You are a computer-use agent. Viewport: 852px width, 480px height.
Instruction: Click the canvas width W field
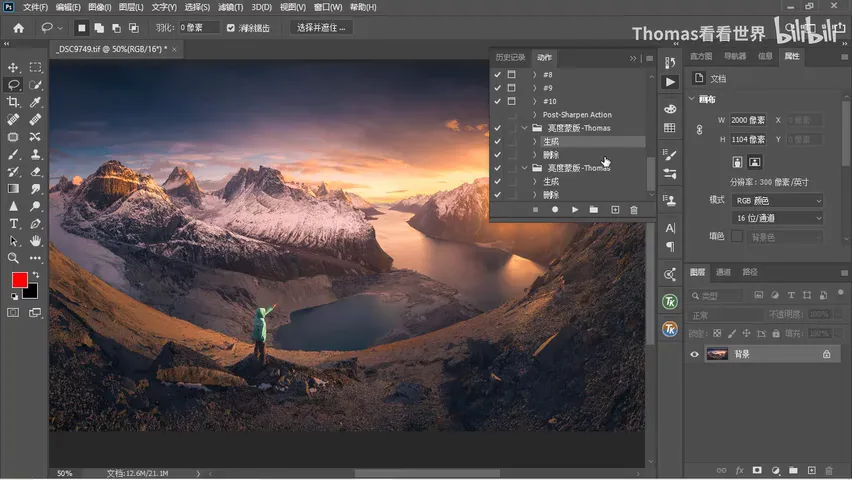coord(748,120)
